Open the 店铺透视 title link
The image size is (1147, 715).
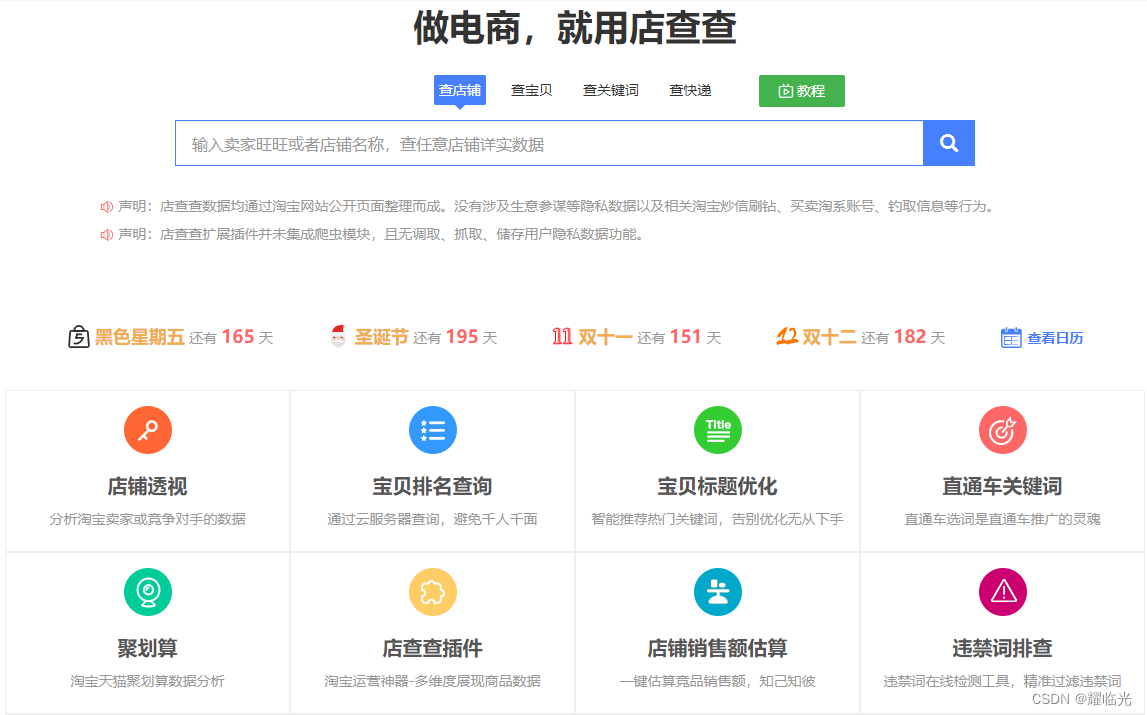tap(148, 486)
